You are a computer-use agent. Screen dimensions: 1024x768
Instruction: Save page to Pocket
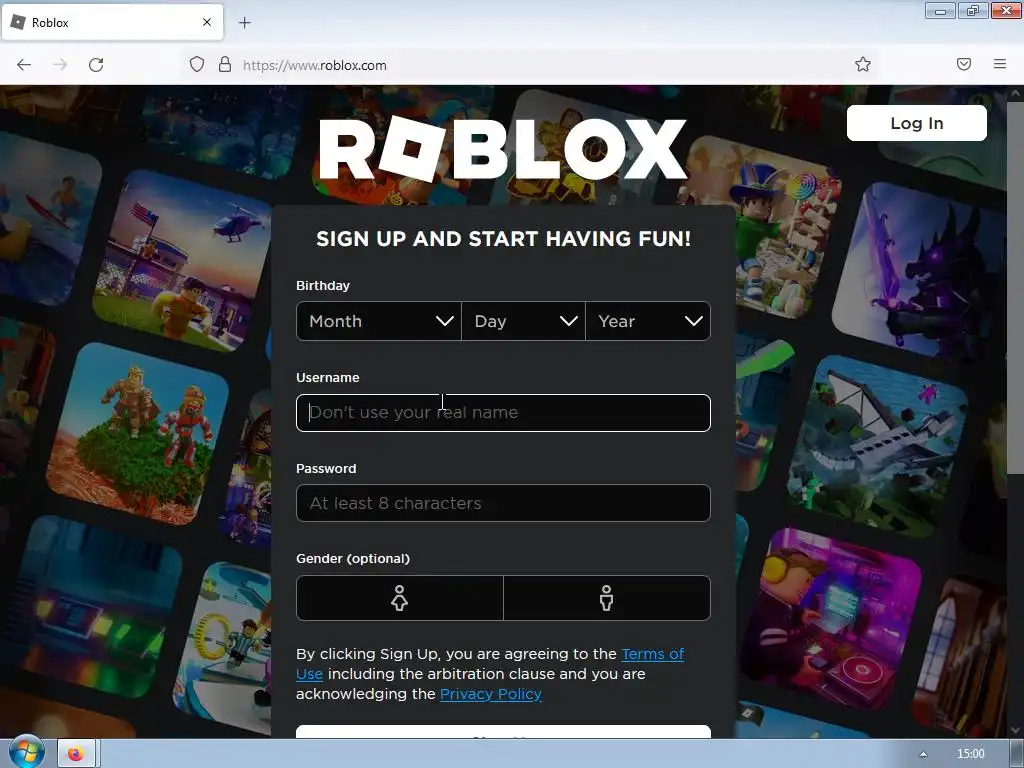pos(964,64)
